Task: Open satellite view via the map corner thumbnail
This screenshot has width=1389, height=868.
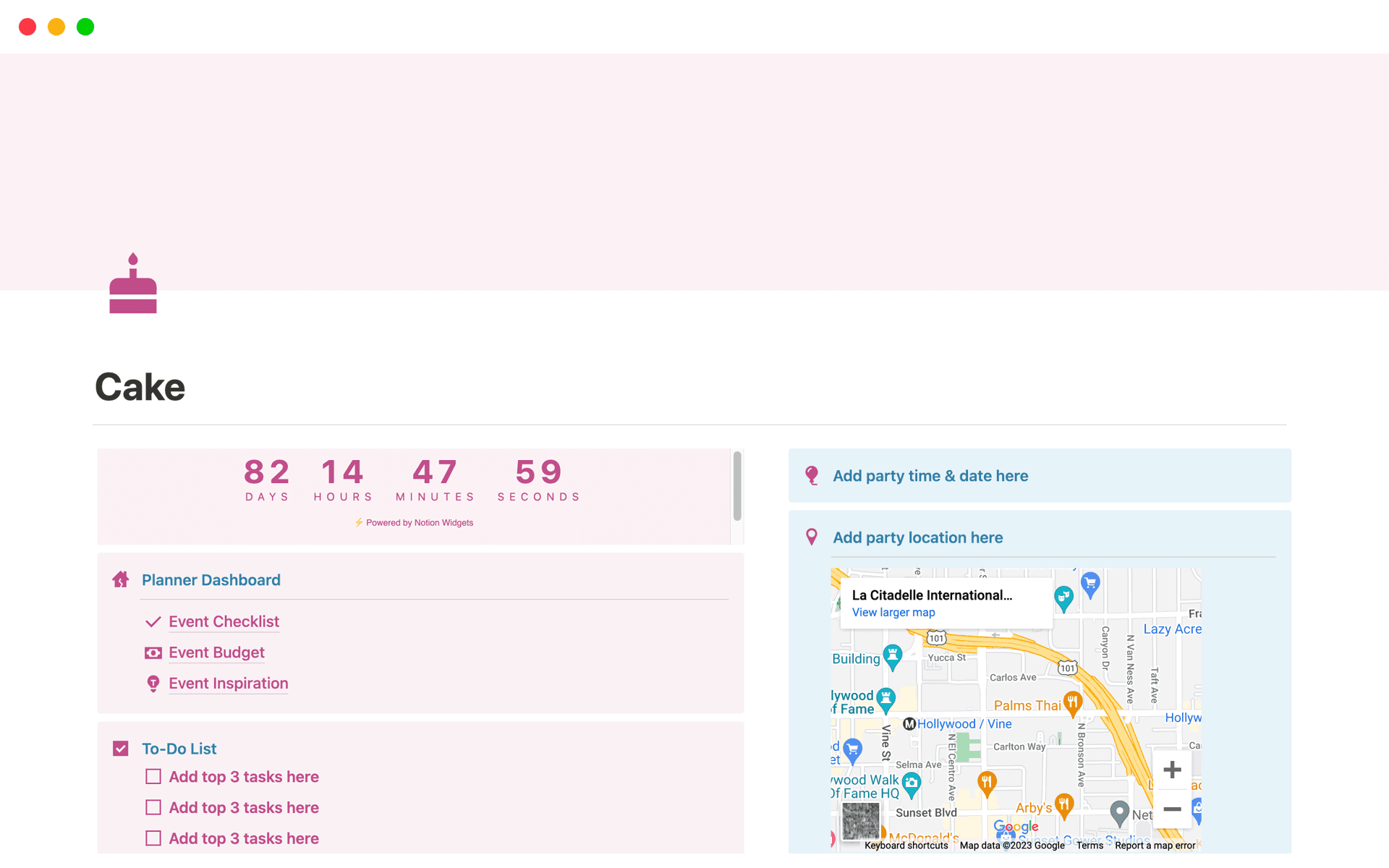Action: (861, 821)
